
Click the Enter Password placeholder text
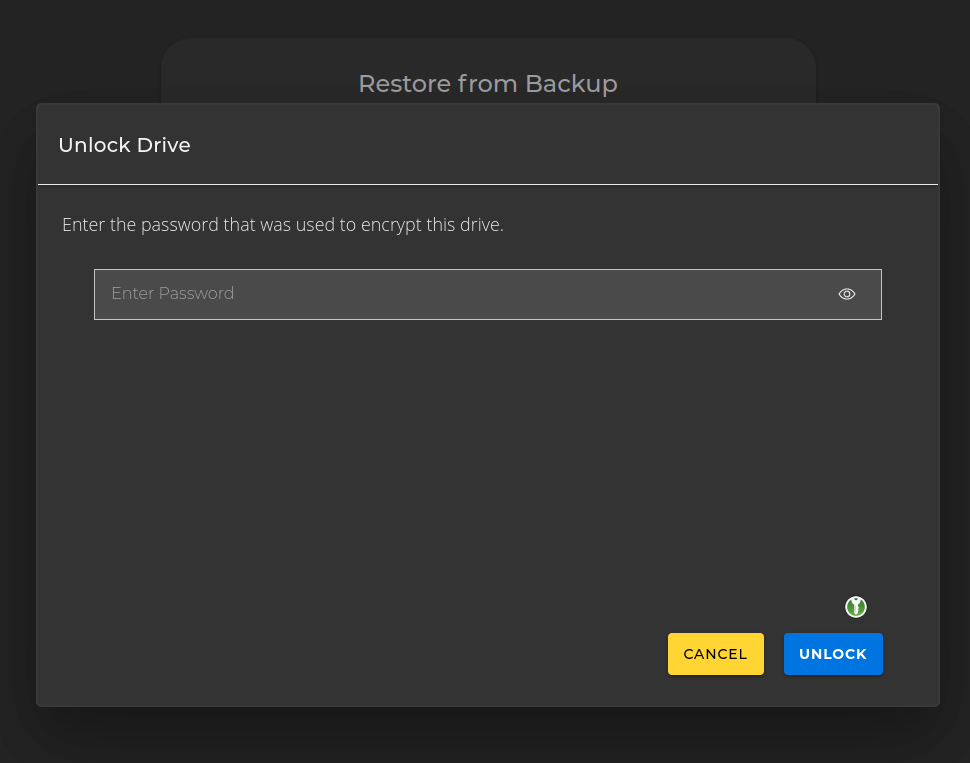tap(172, 294)
